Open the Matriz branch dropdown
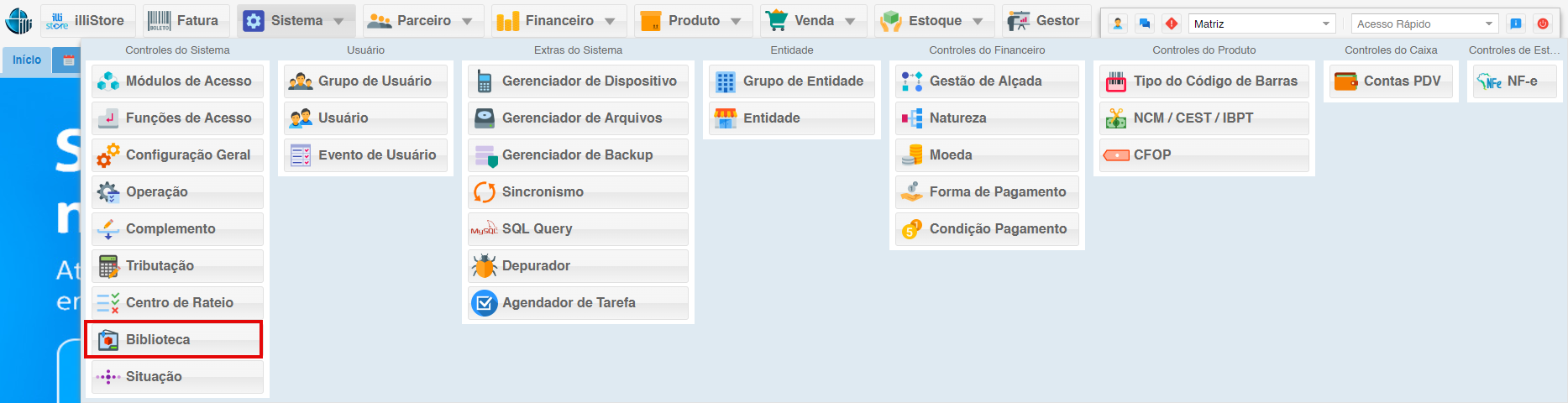Viewport: 1568px width, 403px height. 1261,24
